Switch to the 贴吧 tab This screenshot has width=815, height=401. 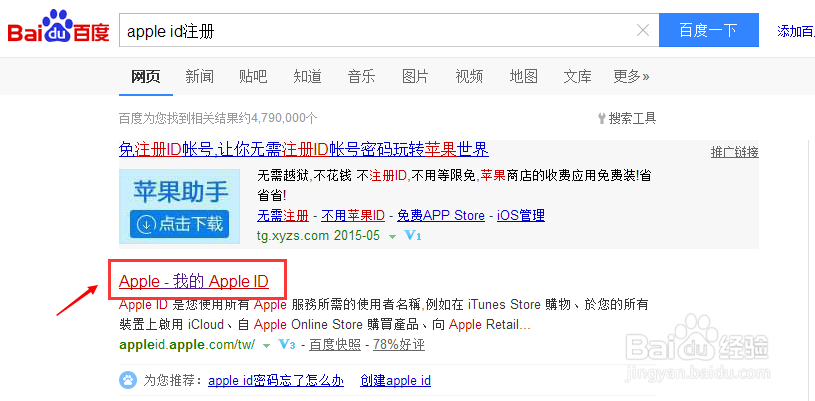(253, 77)
